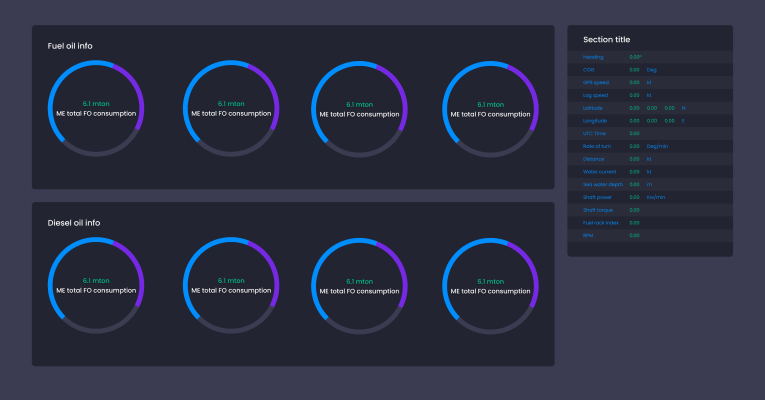Select the fourth Diesel oil consumption gauge
The image size is (765, 400).
pos(490,285)
